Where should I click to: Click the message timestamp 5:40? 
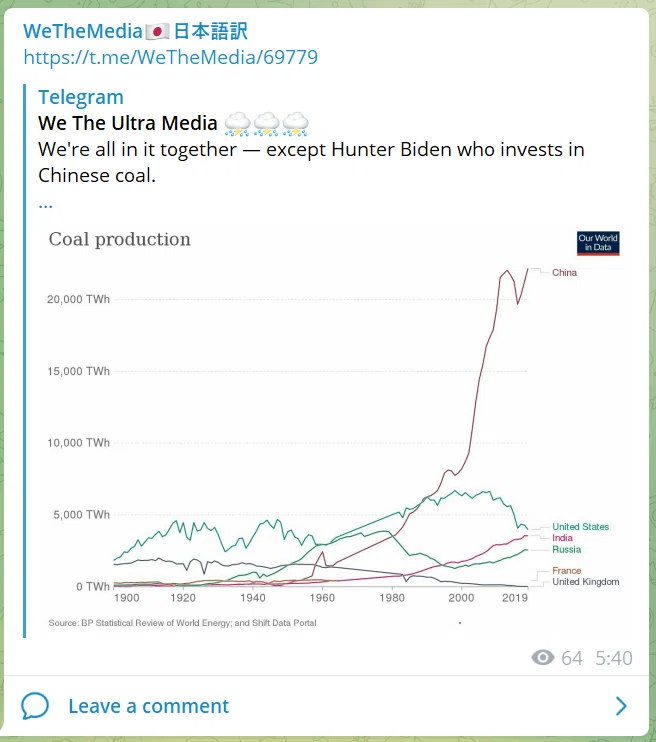614,658
